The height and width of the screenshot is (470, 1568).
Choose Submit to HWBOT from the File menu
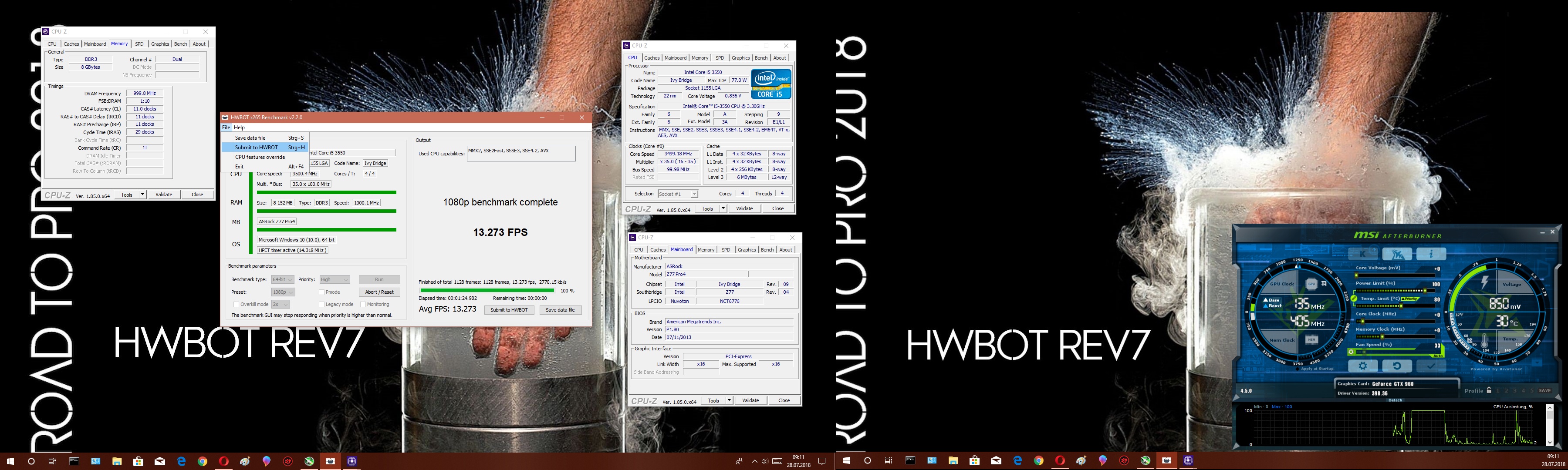coord(265,147)
